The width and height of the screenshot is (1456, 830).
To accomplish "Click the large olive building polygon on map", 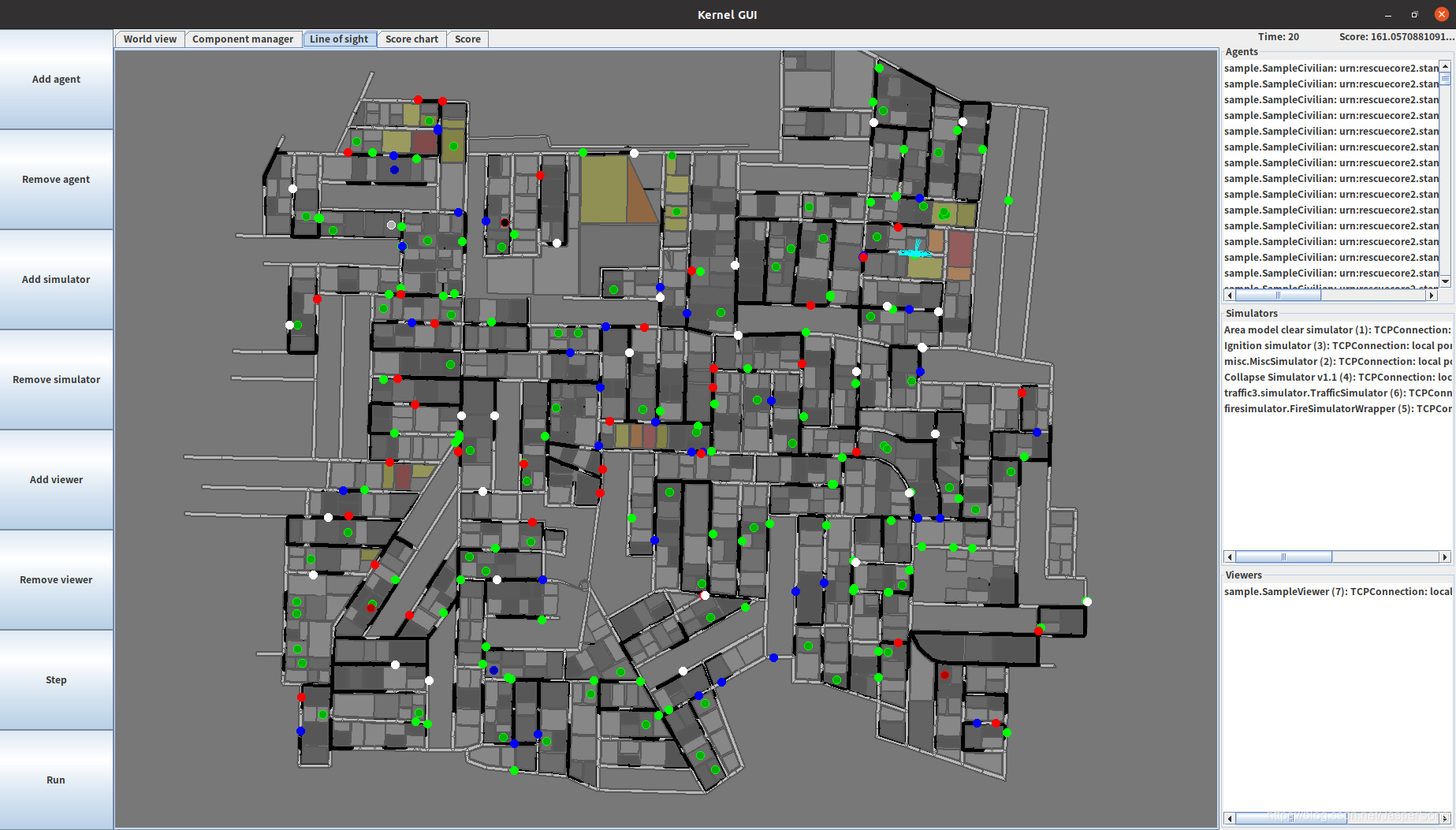I will pos(604,189).
